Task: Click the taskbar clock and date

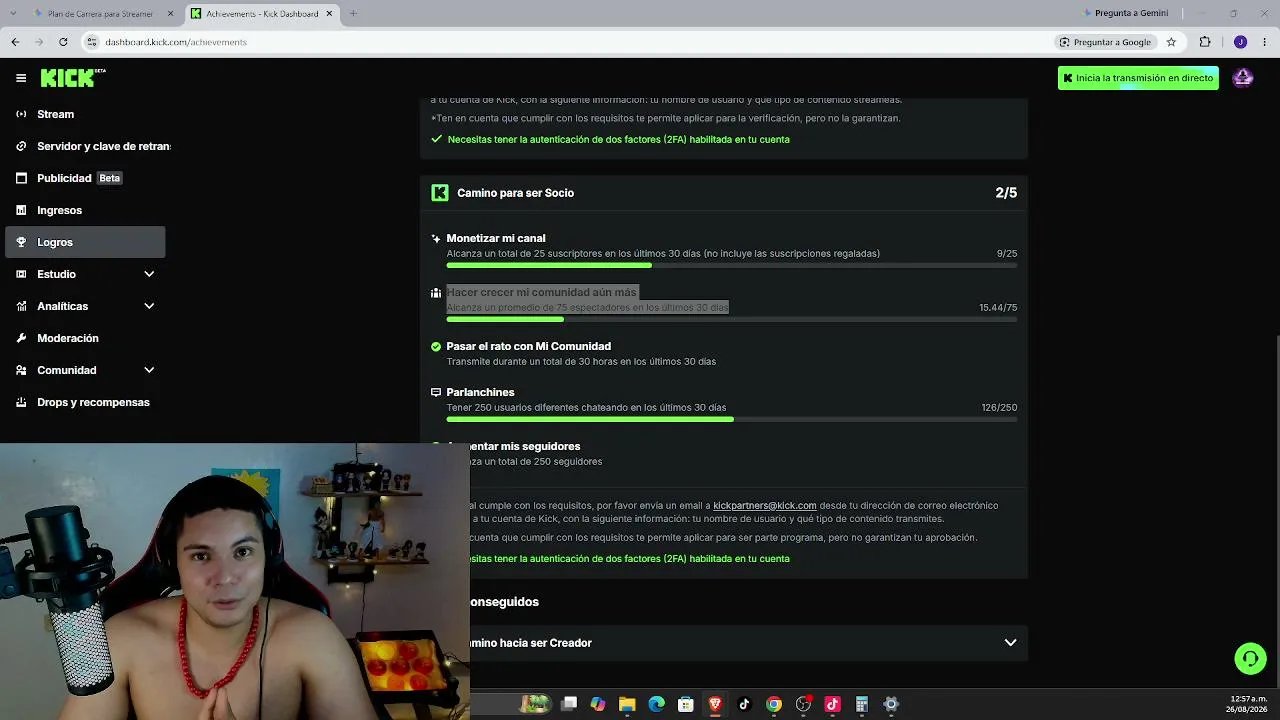Action: [1248, 704]
